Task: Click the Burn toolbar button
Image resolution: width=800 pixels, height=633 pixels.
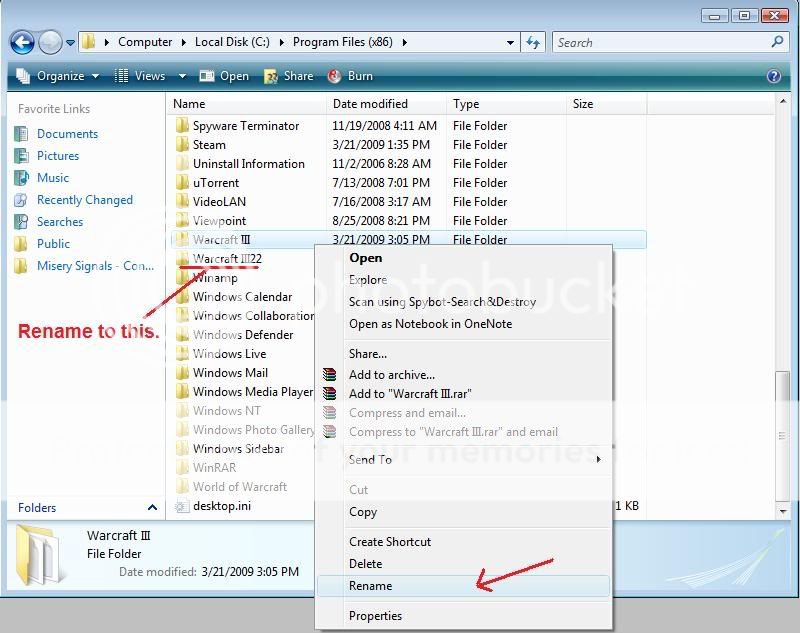Action: pyautogui.click(x=350, y=76)
